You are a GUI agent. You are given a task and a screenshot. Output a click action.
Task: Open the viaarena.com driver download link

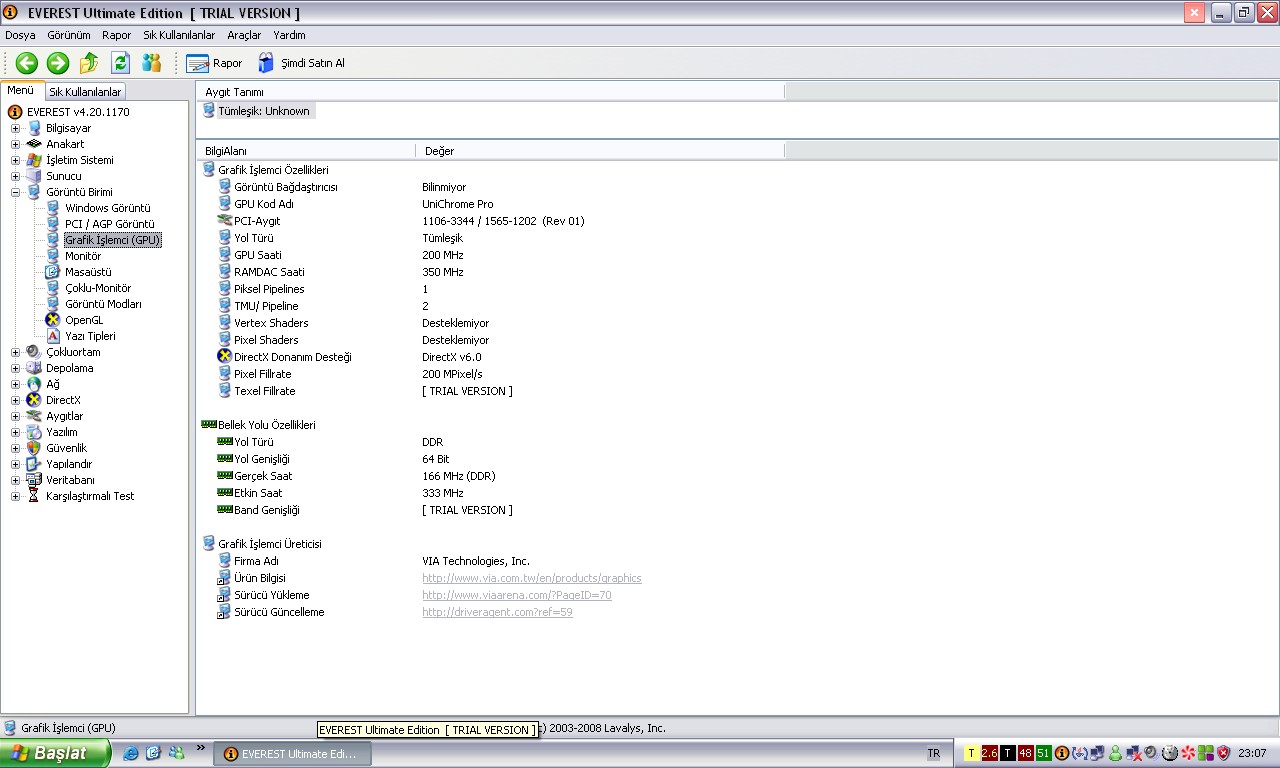517,595
